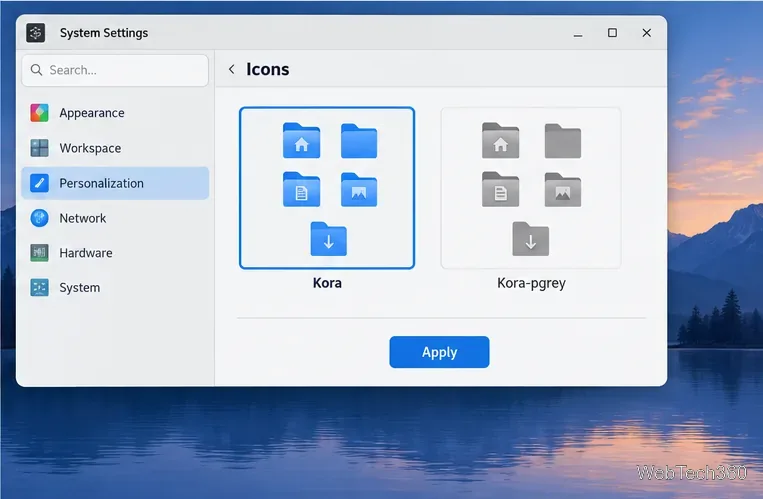The image size is (763, 499).
Task: Click the Icons page heading
Action: [268, 69]
